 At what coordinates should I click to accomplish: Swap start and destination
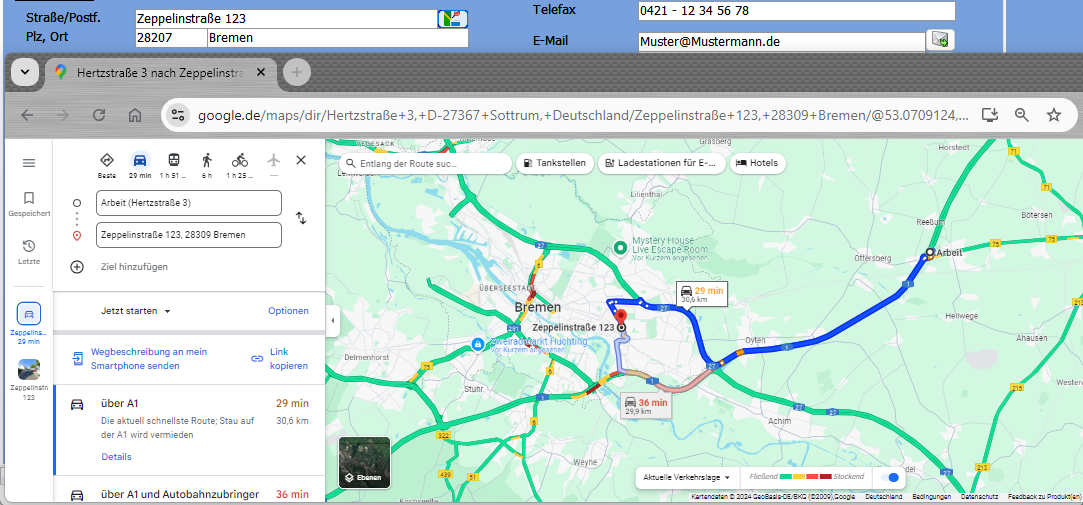[301, 218]
